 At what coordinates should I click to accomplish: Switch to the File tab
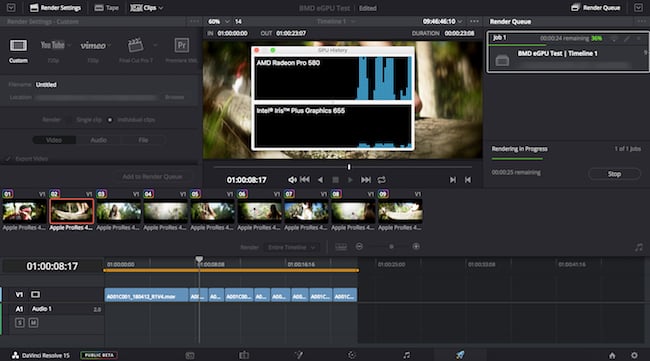143,140
